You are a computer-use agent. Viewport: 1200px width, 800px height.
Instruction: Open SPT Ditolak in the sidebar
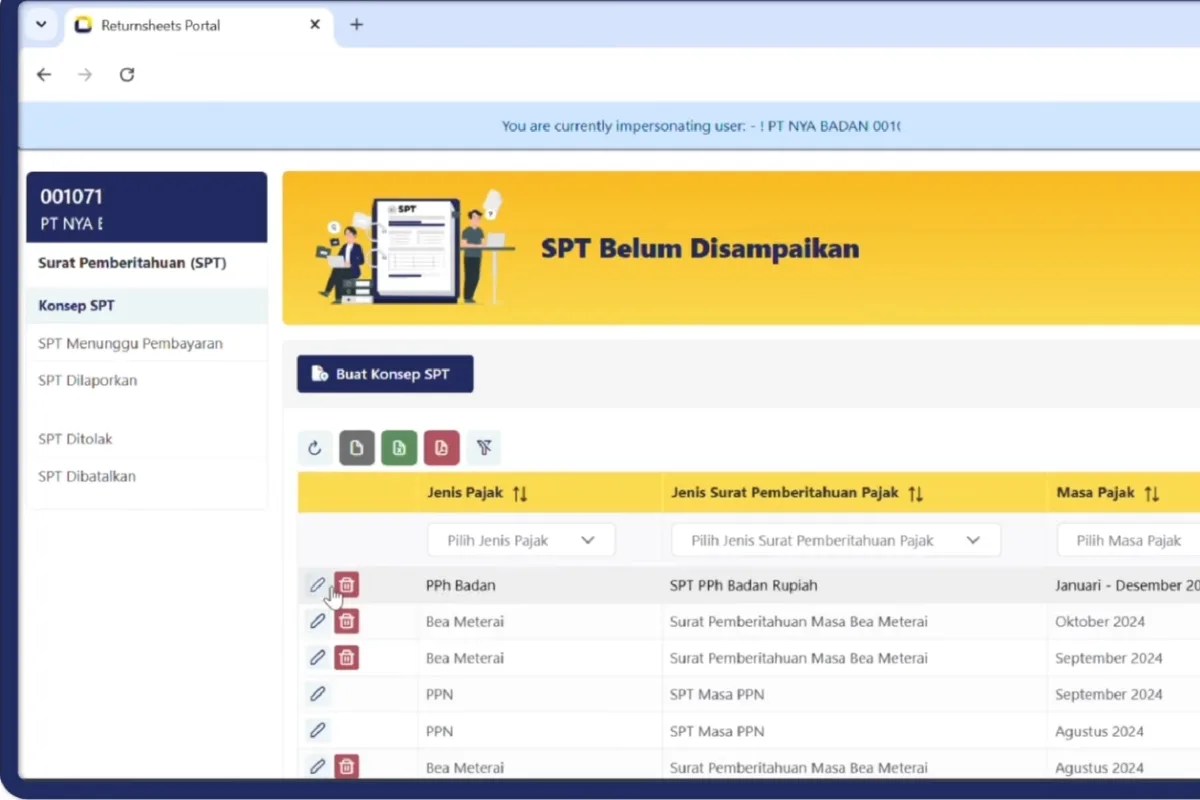click(147, 439)
